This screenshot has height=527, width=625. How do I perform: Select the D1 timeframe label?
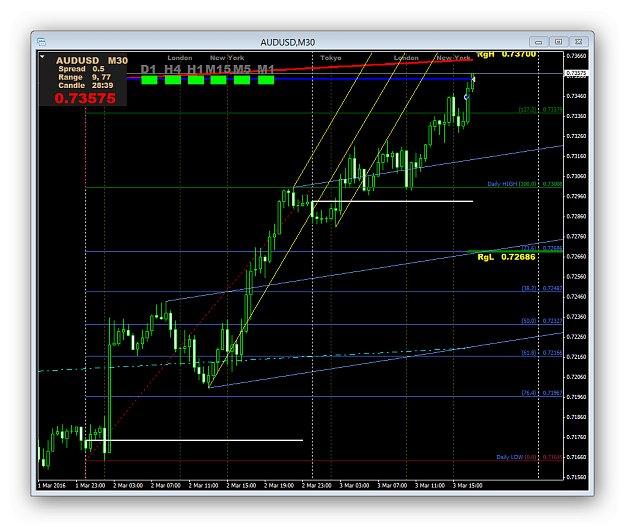[148, 69]
